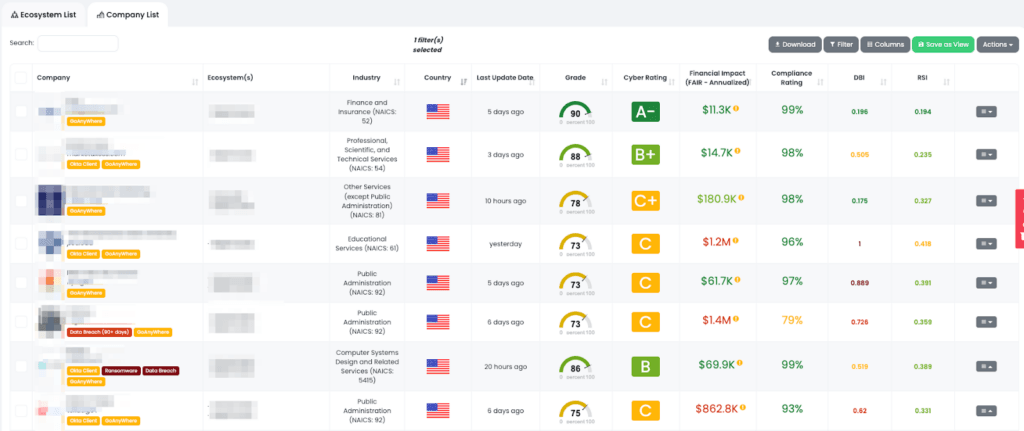Click the green Save as View button
Image resolution: width=1024 pixels, height=431 pixels.
tap(943, 44)
